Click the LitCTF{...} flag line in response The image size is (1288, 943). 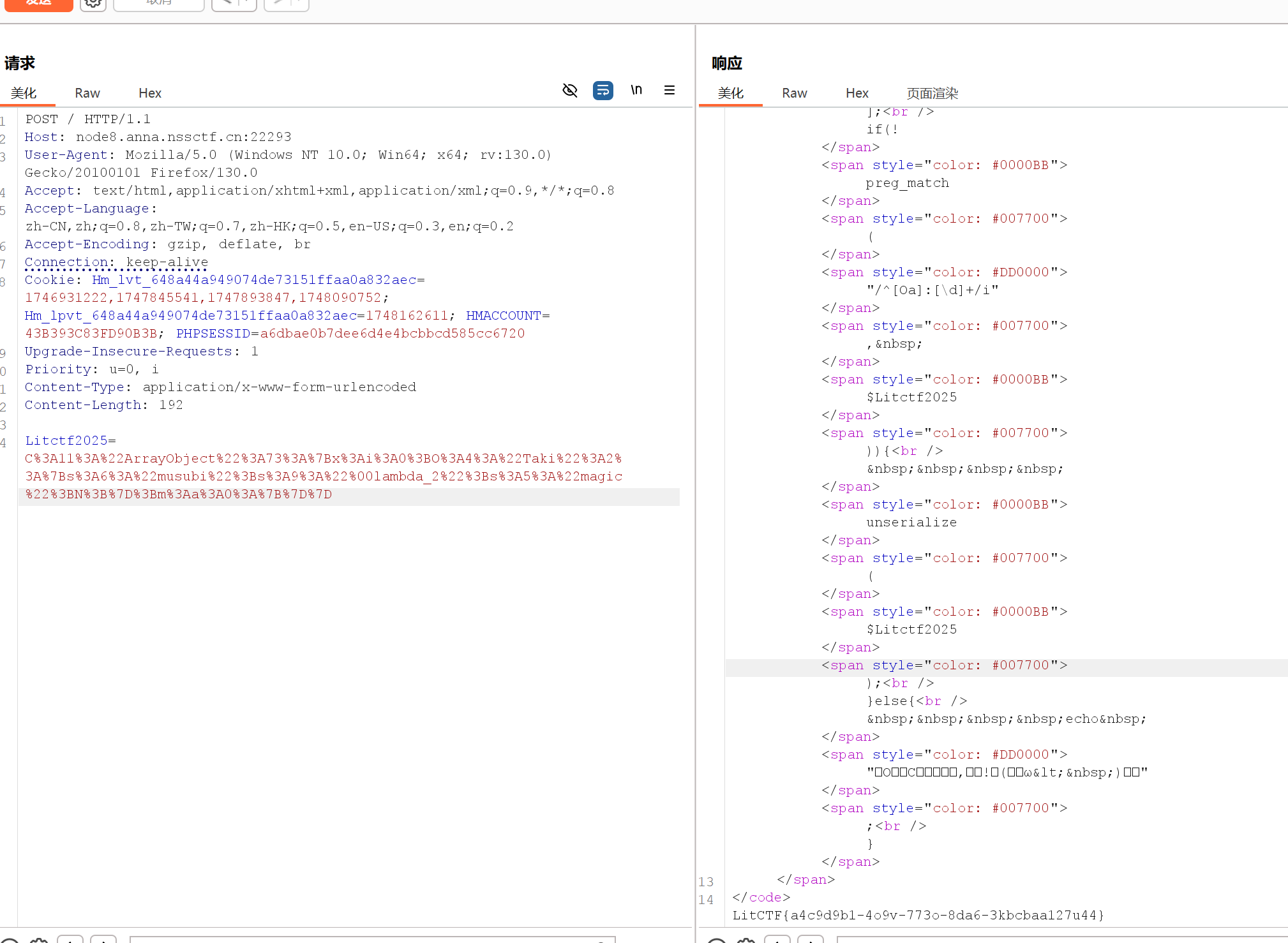click(x=918, y=916)
